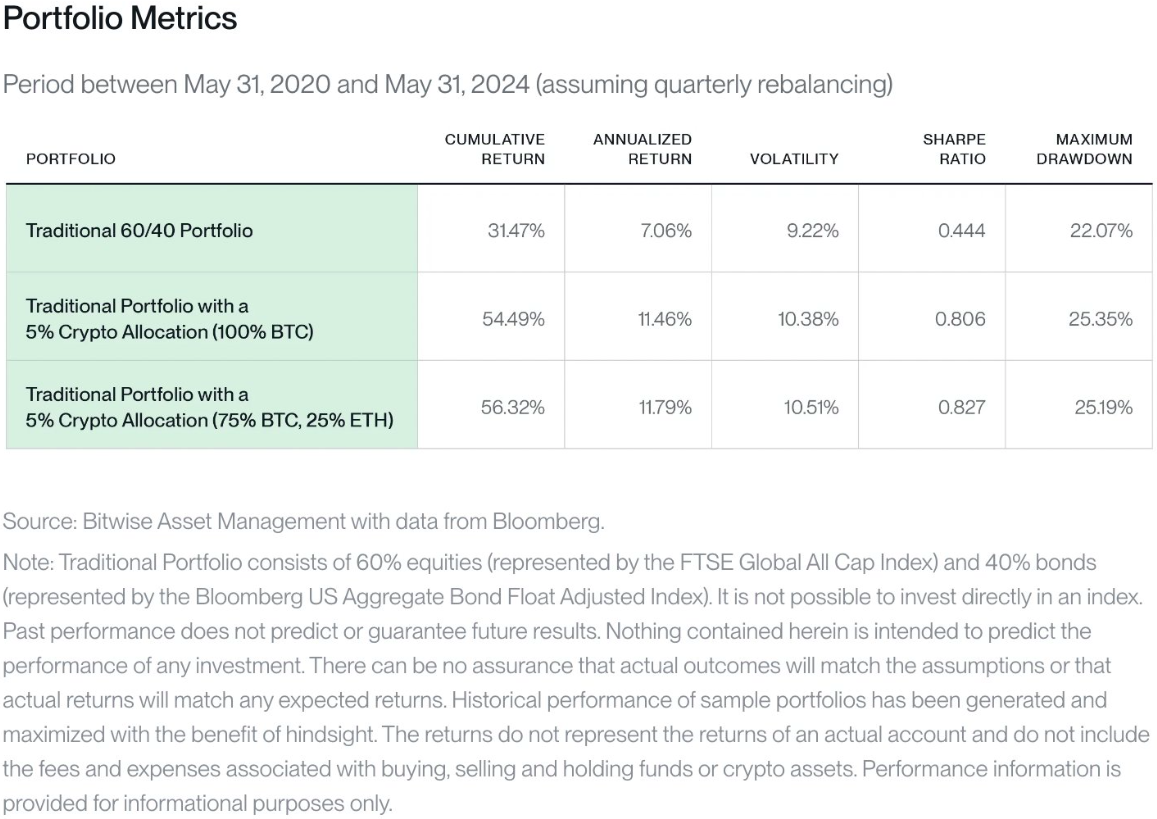Image resolution: width=1157 pixels, height=819 pixels.
Task: Select the Annualized Return column header
Action: click(642, 149)
